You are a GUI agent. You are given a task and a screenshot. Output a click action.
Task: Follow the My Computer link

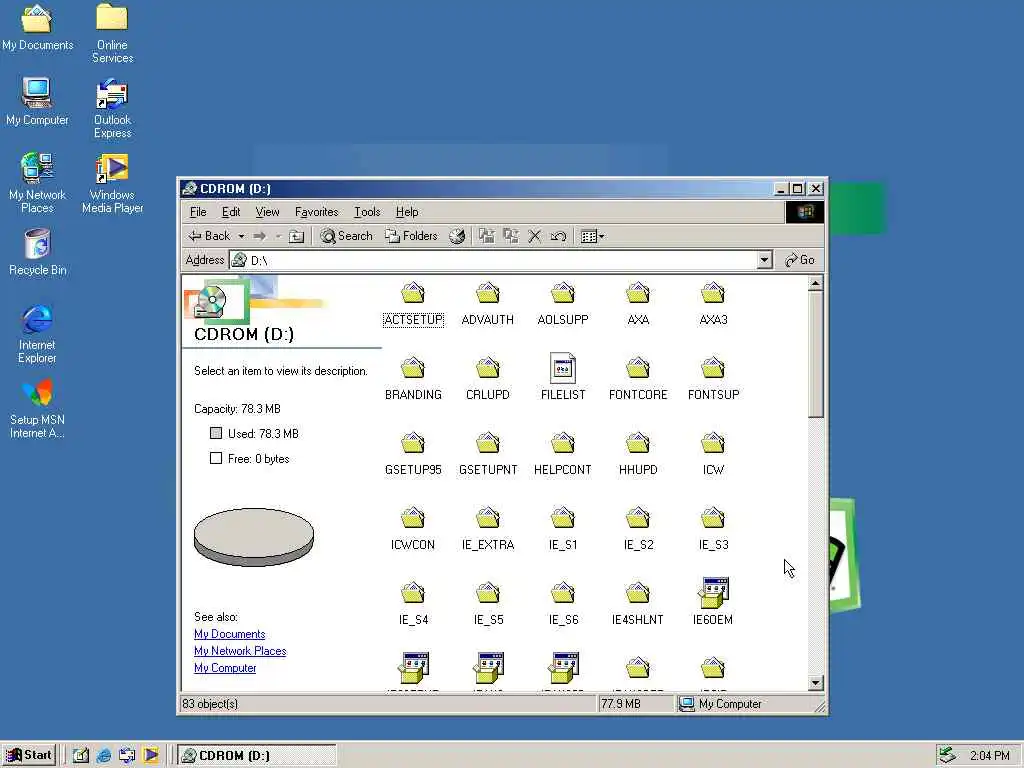click(225, 668)
